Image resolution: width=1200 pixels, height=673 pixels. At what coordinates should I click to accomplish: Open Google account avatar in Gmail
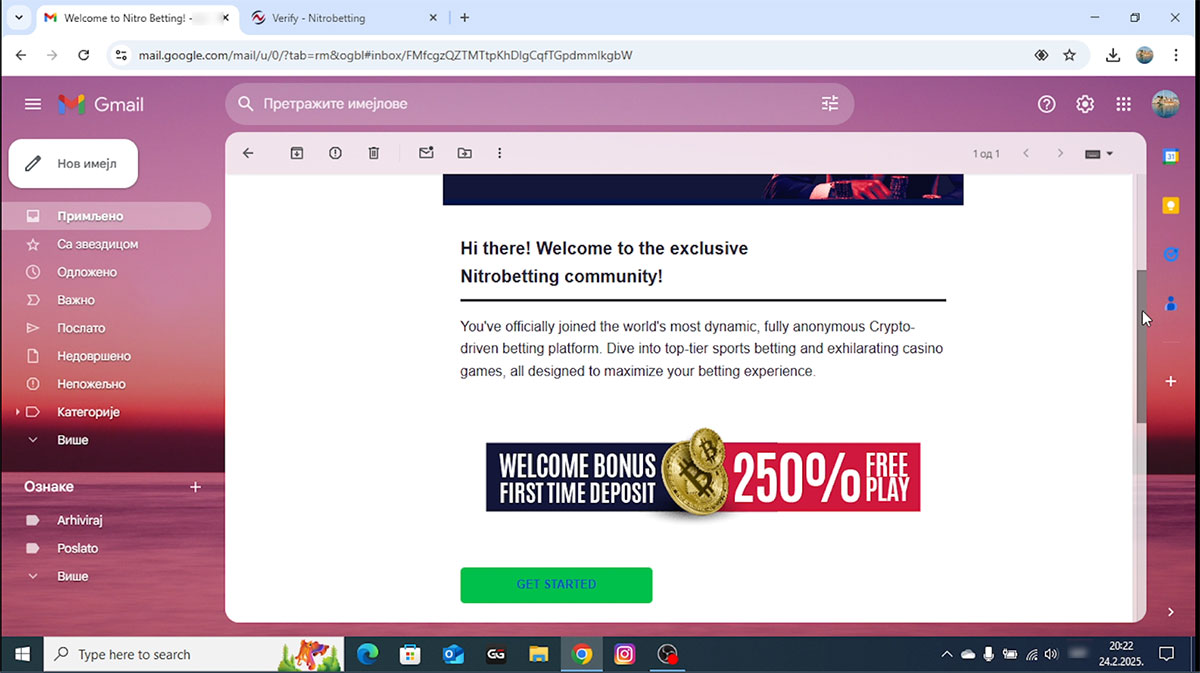click(1165, 104)
